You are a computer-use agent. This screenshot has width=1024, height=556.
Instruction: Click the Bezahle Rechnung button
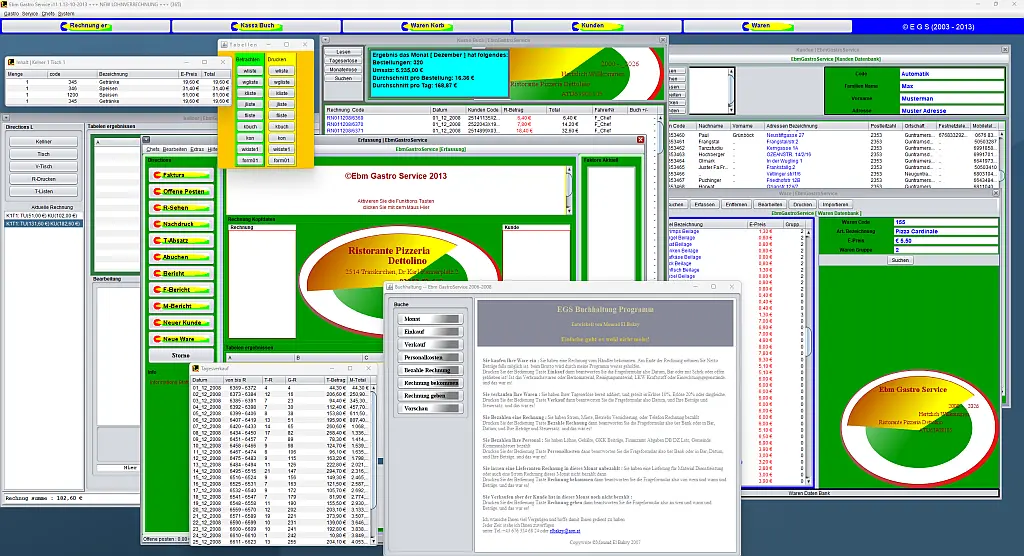tap(430, 370)
